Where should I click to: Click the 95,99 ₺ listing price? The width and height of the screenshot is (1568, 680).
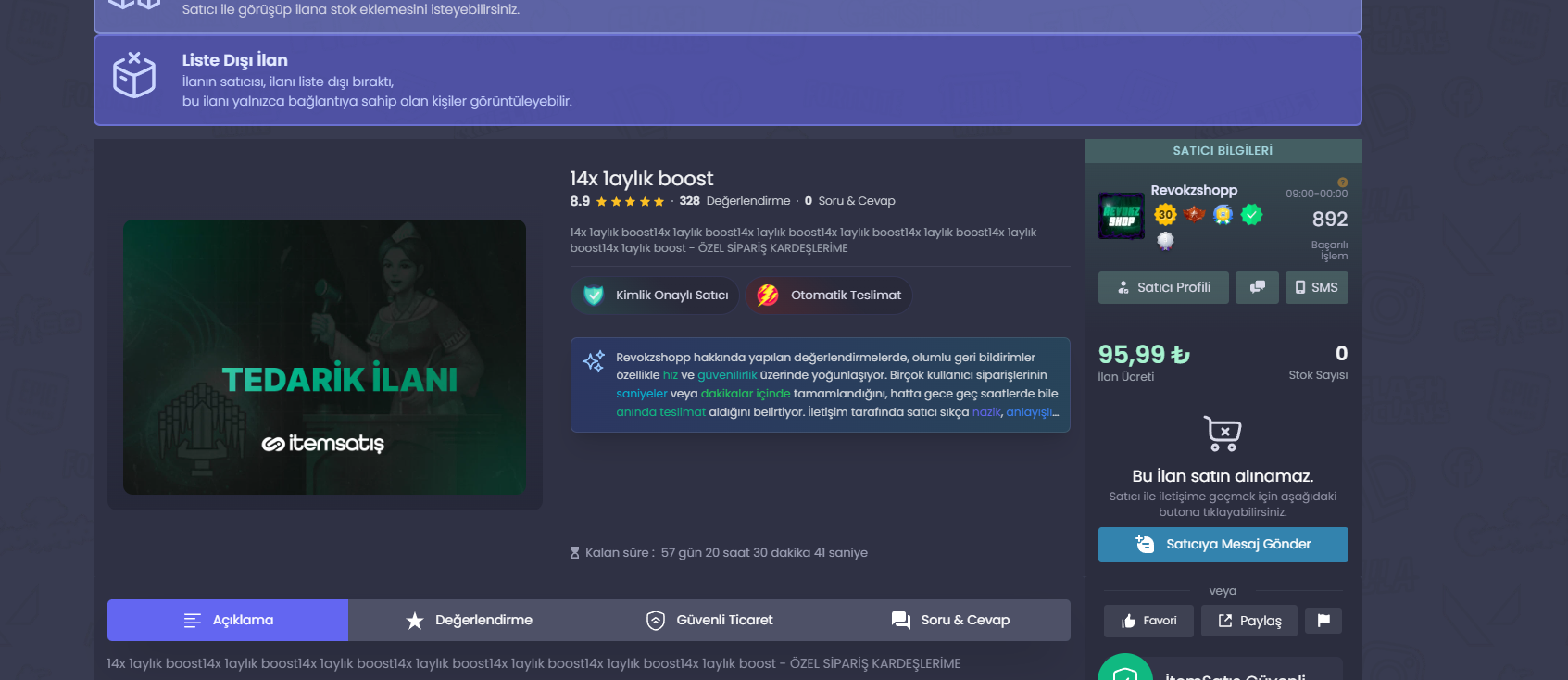tap(1144, 355)
